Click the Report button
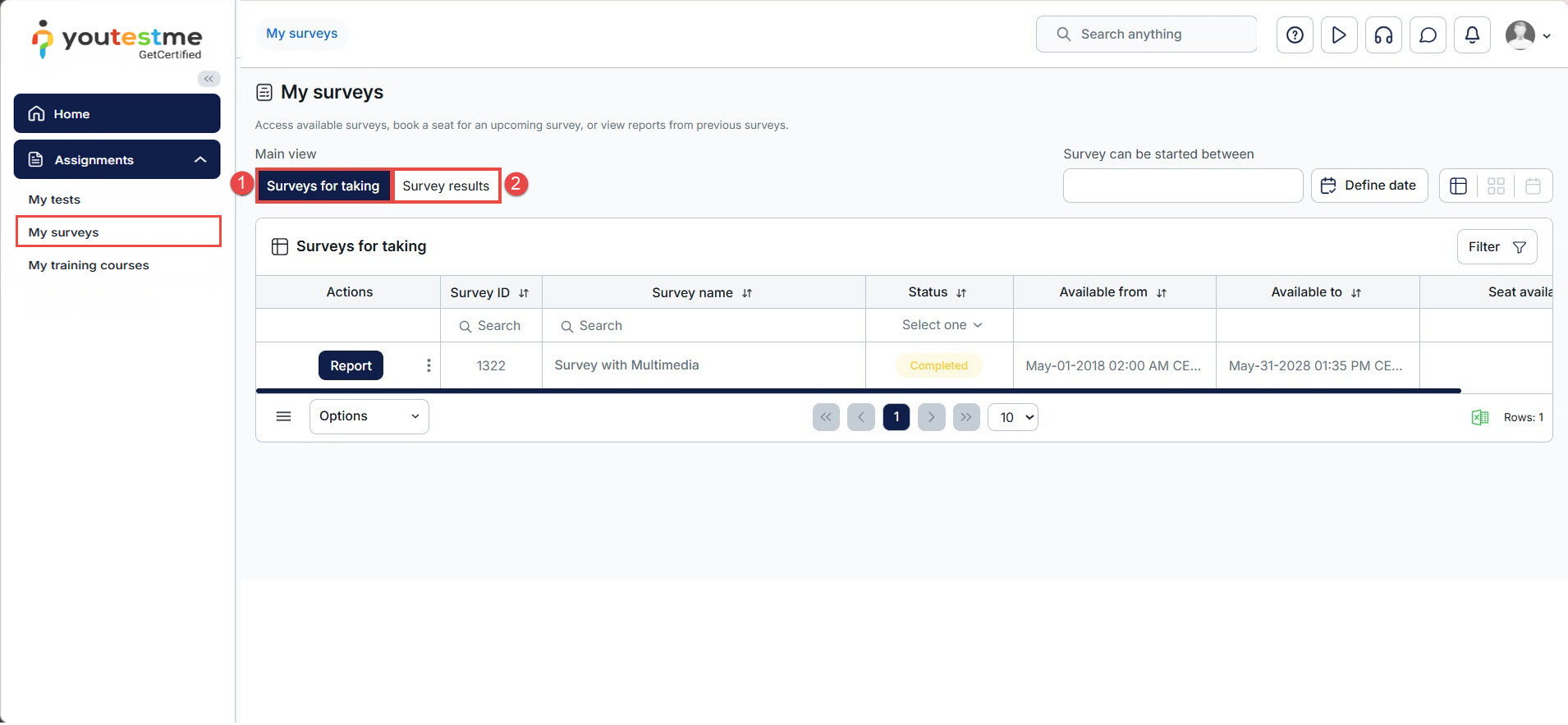 [x=351, y=365]
